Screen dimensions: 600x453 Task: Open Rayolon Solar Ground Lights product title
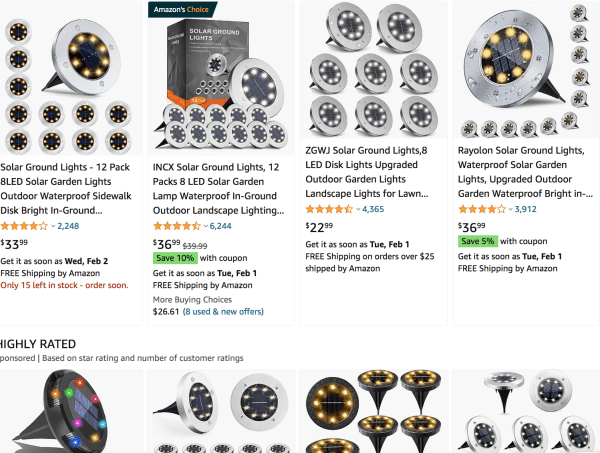[x=525, y=172]
